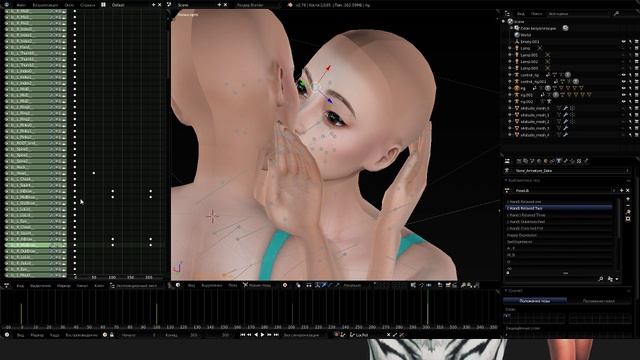The image size is (640, 360).
Task: Open the Object properties tab icon
Action: (546, 161)
